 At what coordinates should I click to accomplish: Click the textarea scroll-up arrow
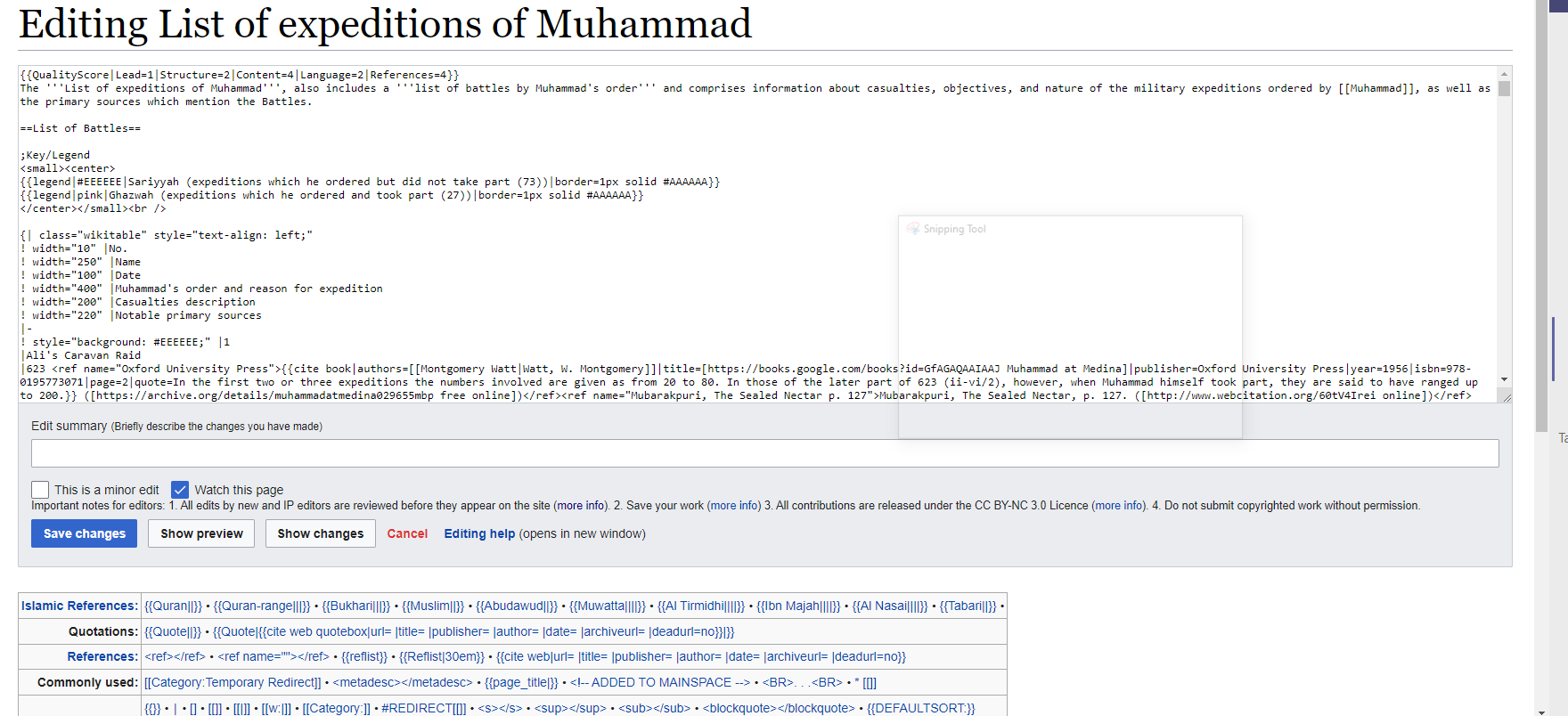(1504, 75)
